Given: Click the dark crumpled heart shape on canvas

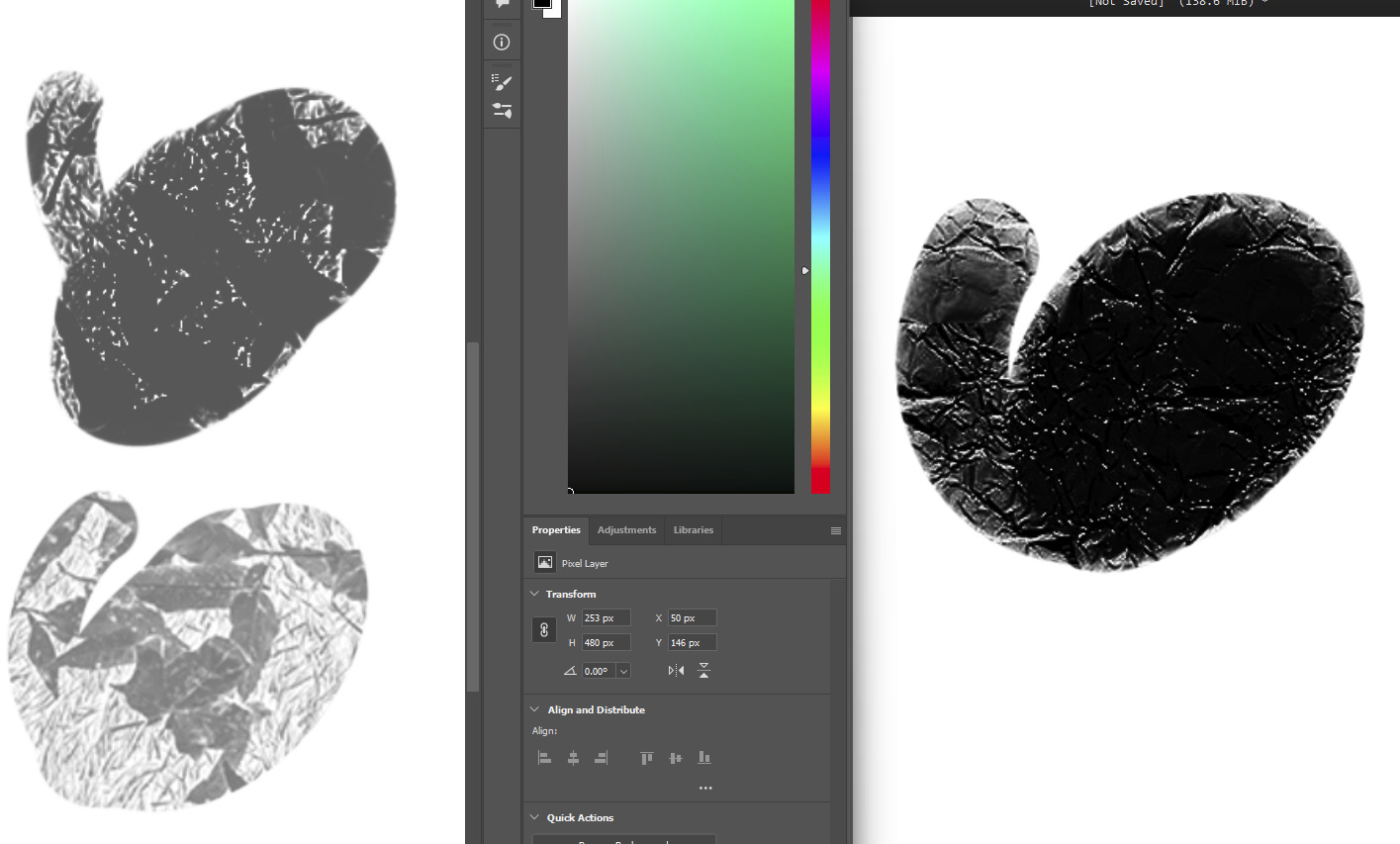Looking at the screenshot, I should point(1130,384).
